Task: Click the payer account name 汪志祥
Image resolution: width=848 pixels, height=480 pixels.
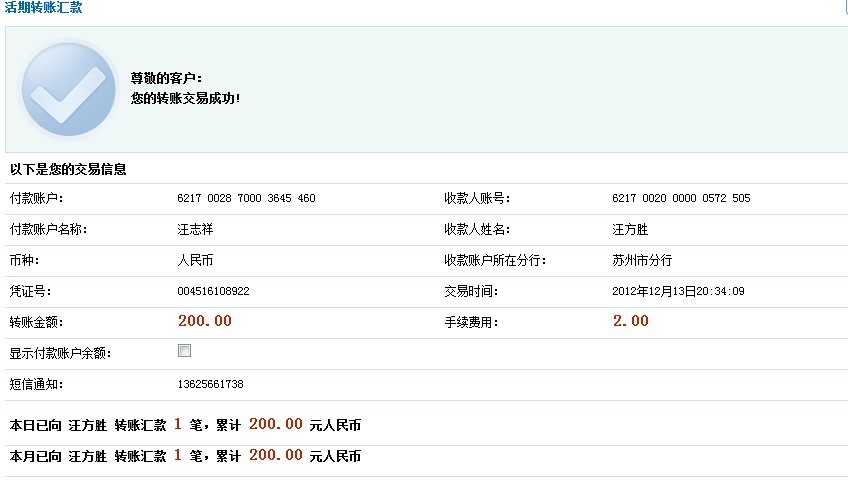Action: click(x=195, y=230)
